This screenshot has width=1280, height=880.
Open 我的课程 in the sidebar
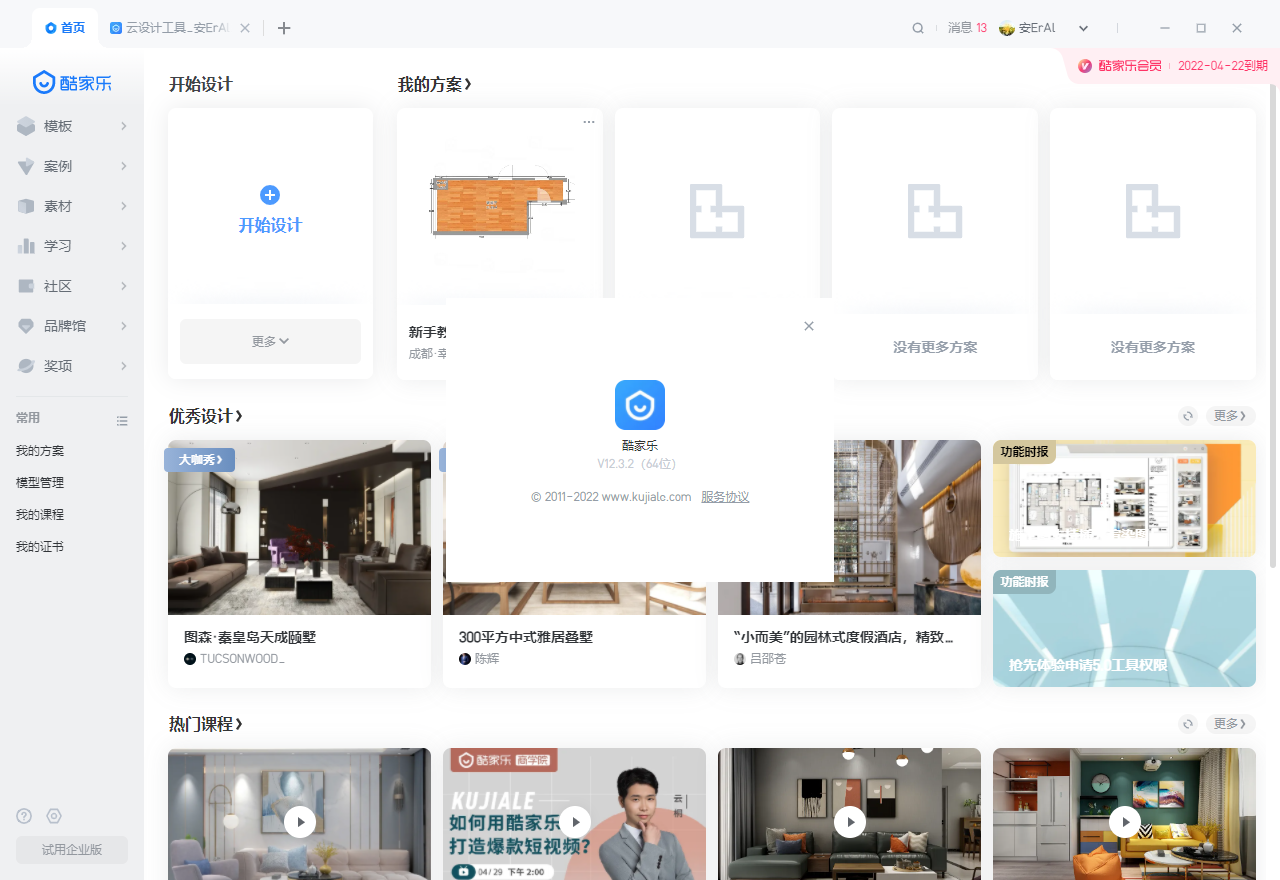(40, 515)
